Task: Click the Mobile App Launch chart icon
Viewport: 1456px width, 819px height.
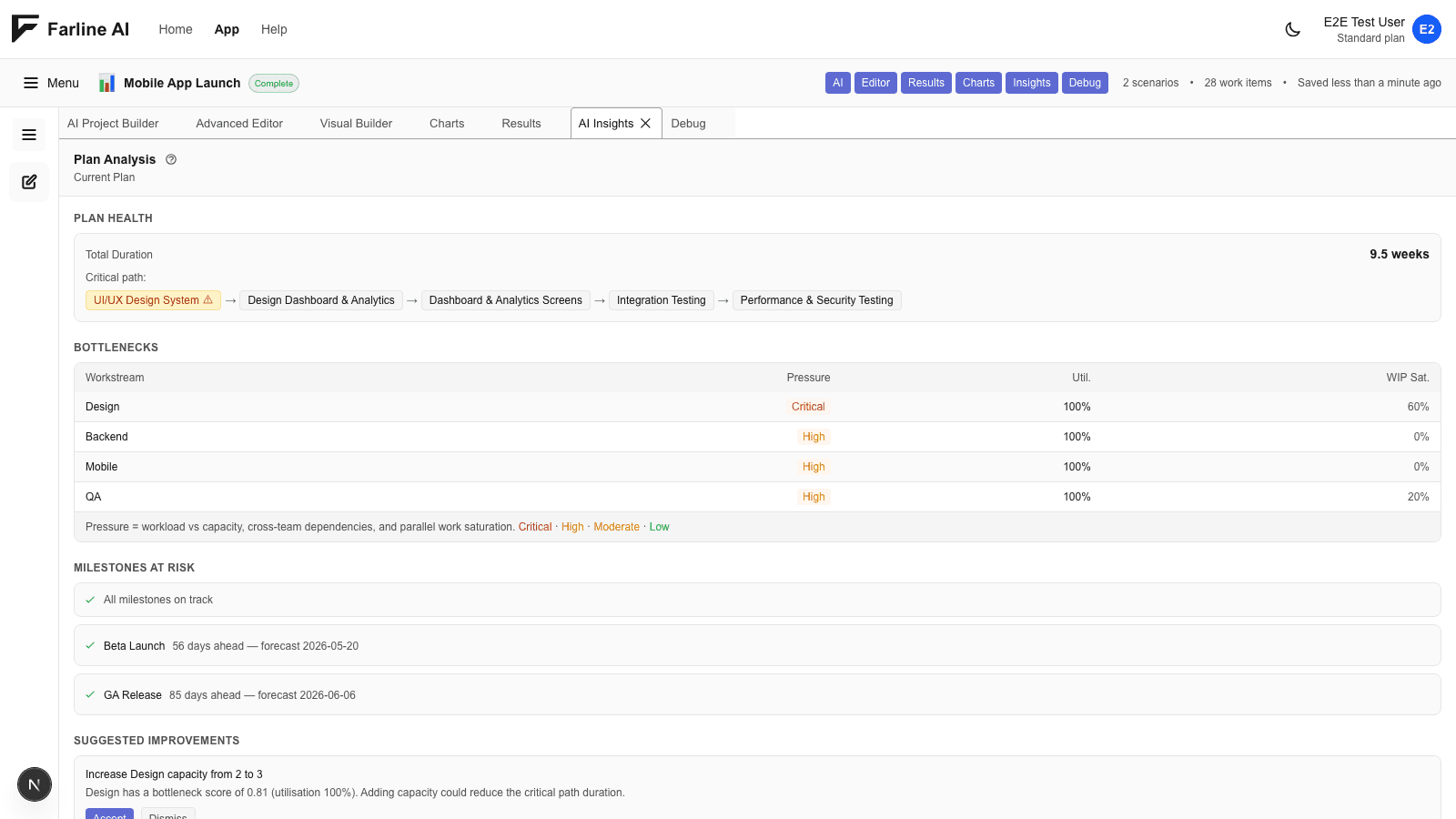Action: [106, 83]
